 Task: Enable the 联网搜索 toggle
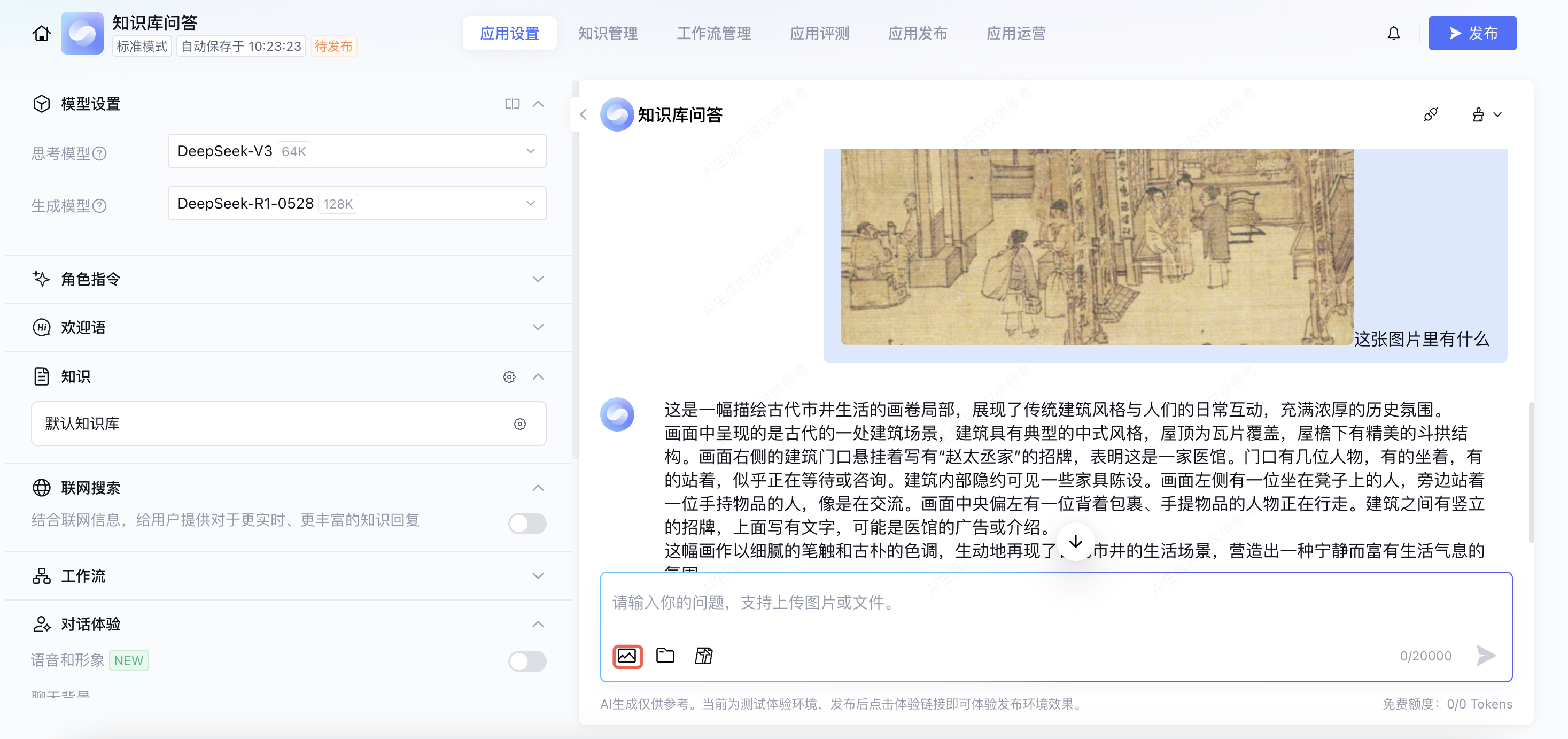pos(527,523)
